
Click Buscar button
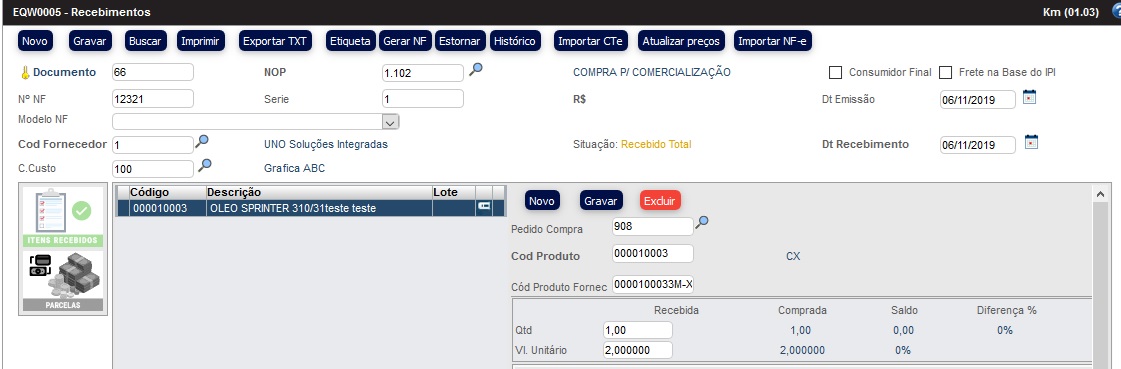(x=146, y=41)
